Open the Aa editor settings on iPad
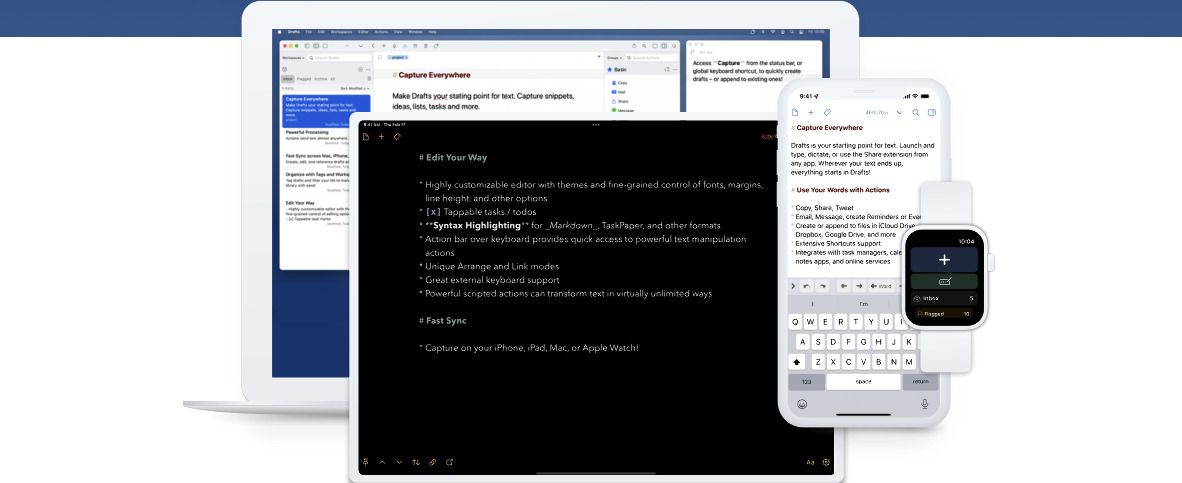 click(x=810, y=462)
